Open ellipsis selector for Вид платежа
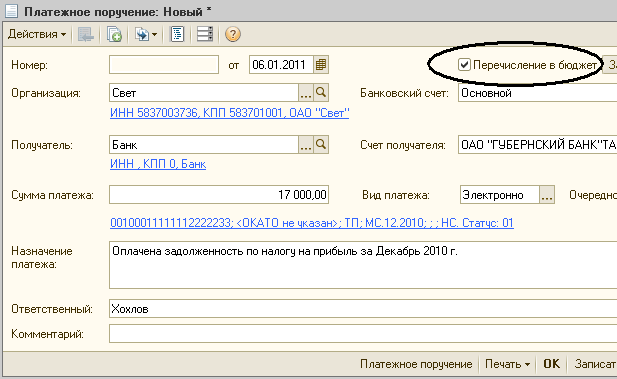 tap(547, 195)
